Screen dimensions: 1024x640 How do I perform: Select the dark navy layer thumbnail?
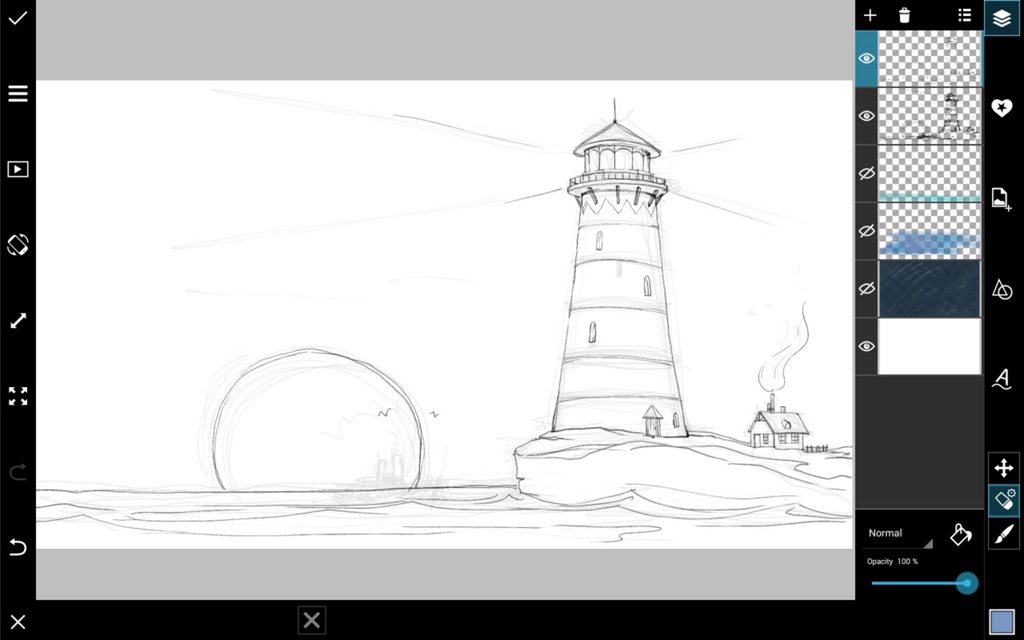pyautogui.click(x=929, y=289)
